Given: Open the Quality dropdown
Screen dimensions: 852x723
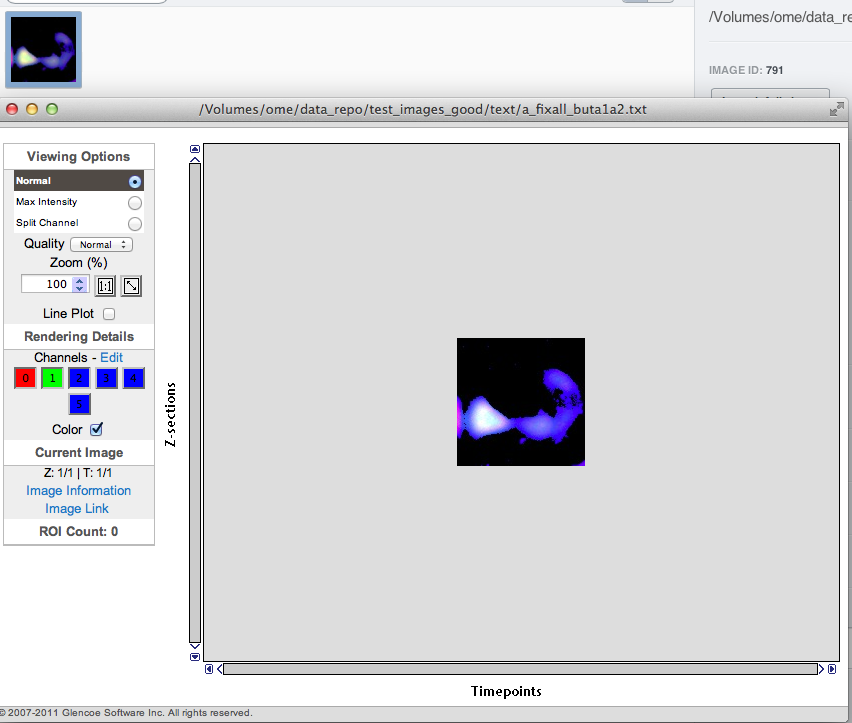Looking at the screenshot, I should pyautogui.click(x=102, y=244).
